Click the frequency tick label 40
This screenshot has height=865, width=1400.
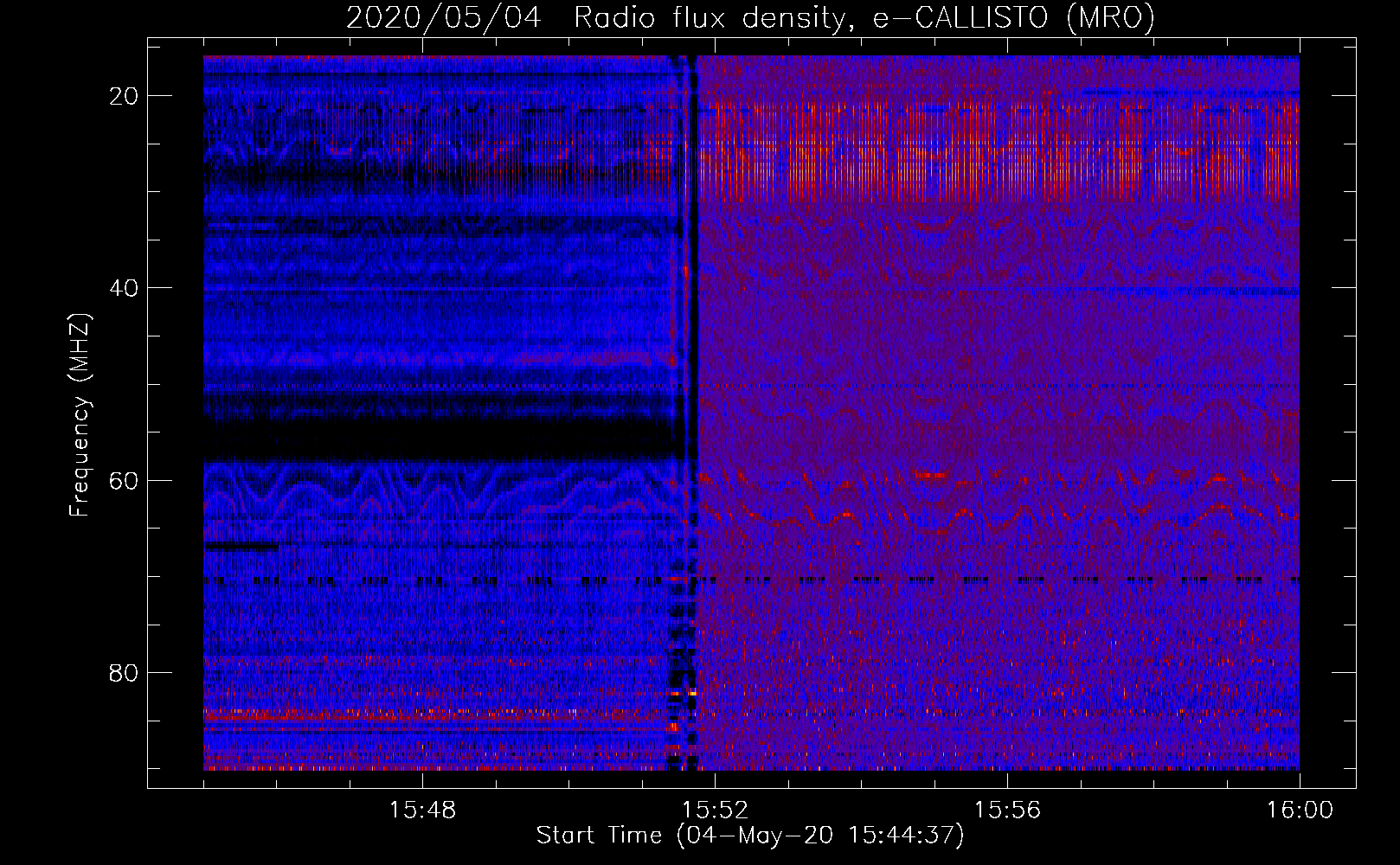click(125, 288)
